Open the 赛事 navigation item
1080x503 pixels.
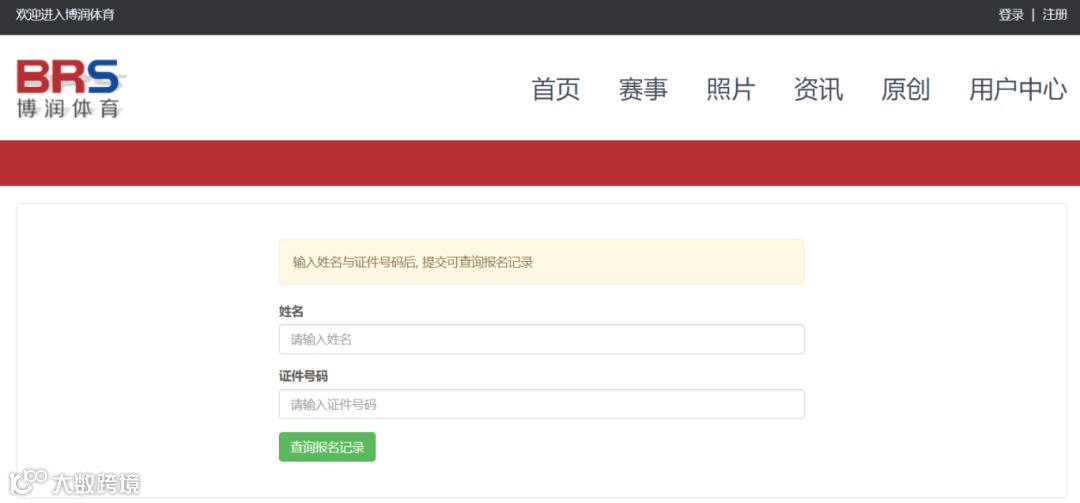coord(643,90)
